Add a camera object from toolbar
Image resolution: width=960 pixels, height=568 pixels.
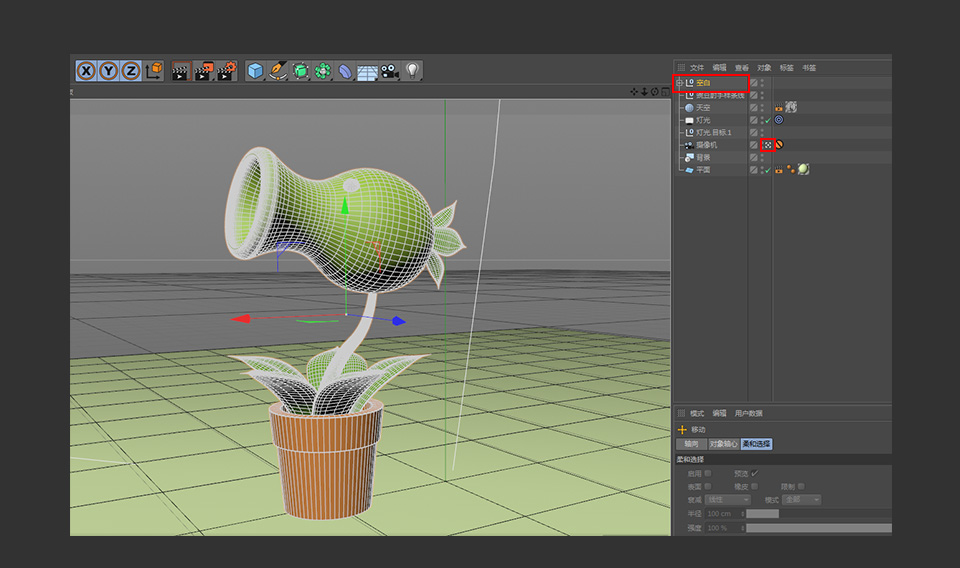click(x=390, y=71)
